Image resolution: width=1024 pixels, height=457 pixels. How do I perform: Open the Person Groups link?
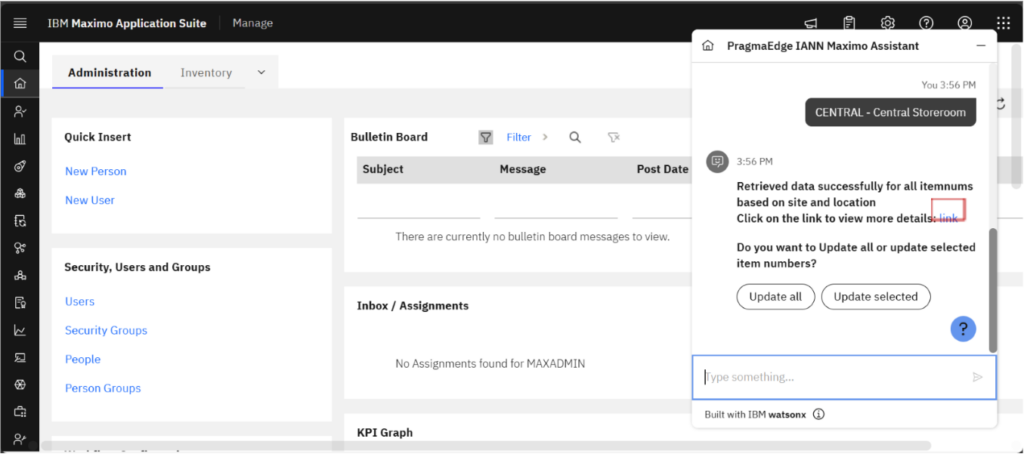[x=103, y=388]
